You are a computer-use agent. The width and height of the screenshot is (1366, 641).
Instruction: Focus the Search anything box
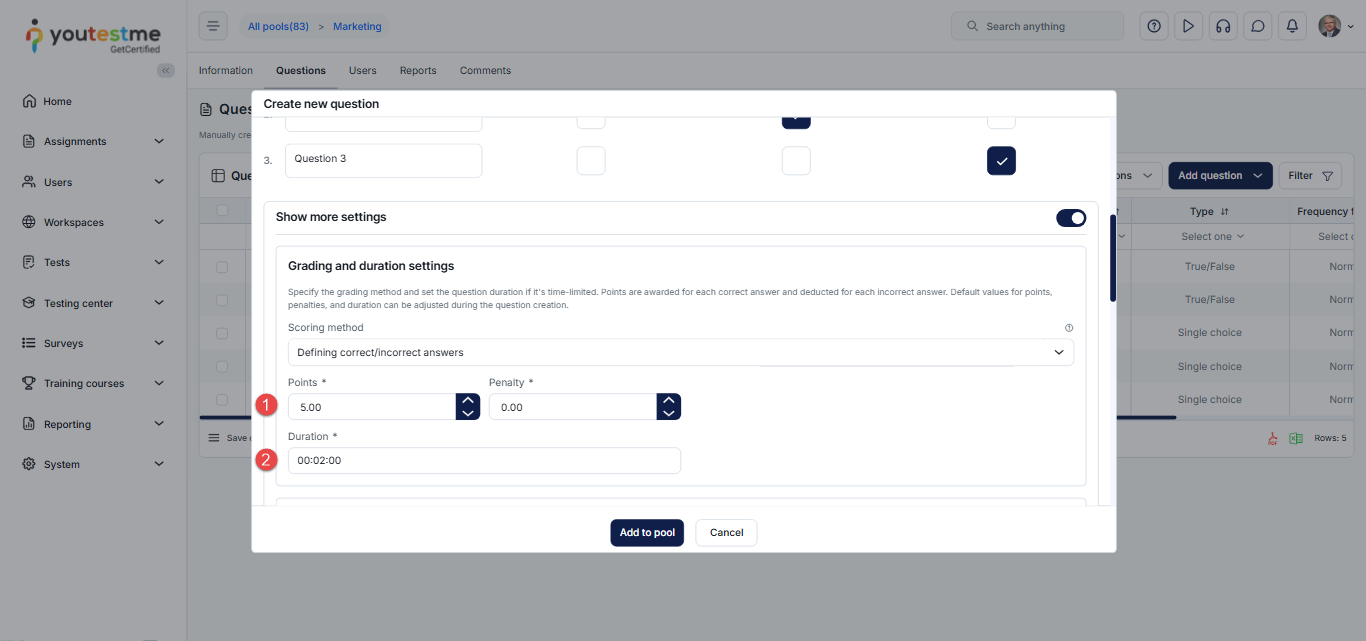1038,26
